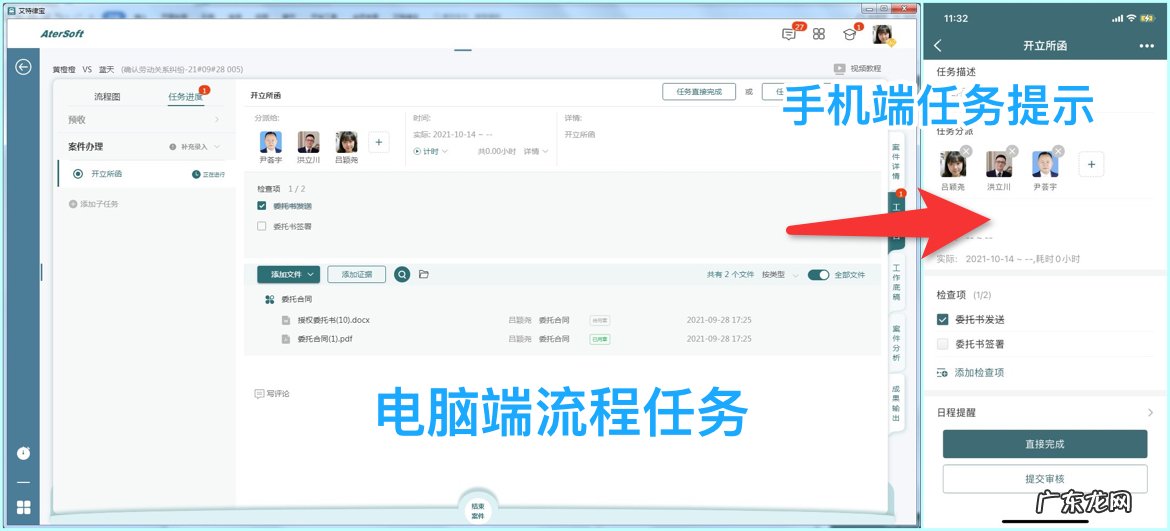Viewport: 1170px width, 531px height.
Task: Click the timer clock icon in sidebar
Action: (x=24, y=453)
